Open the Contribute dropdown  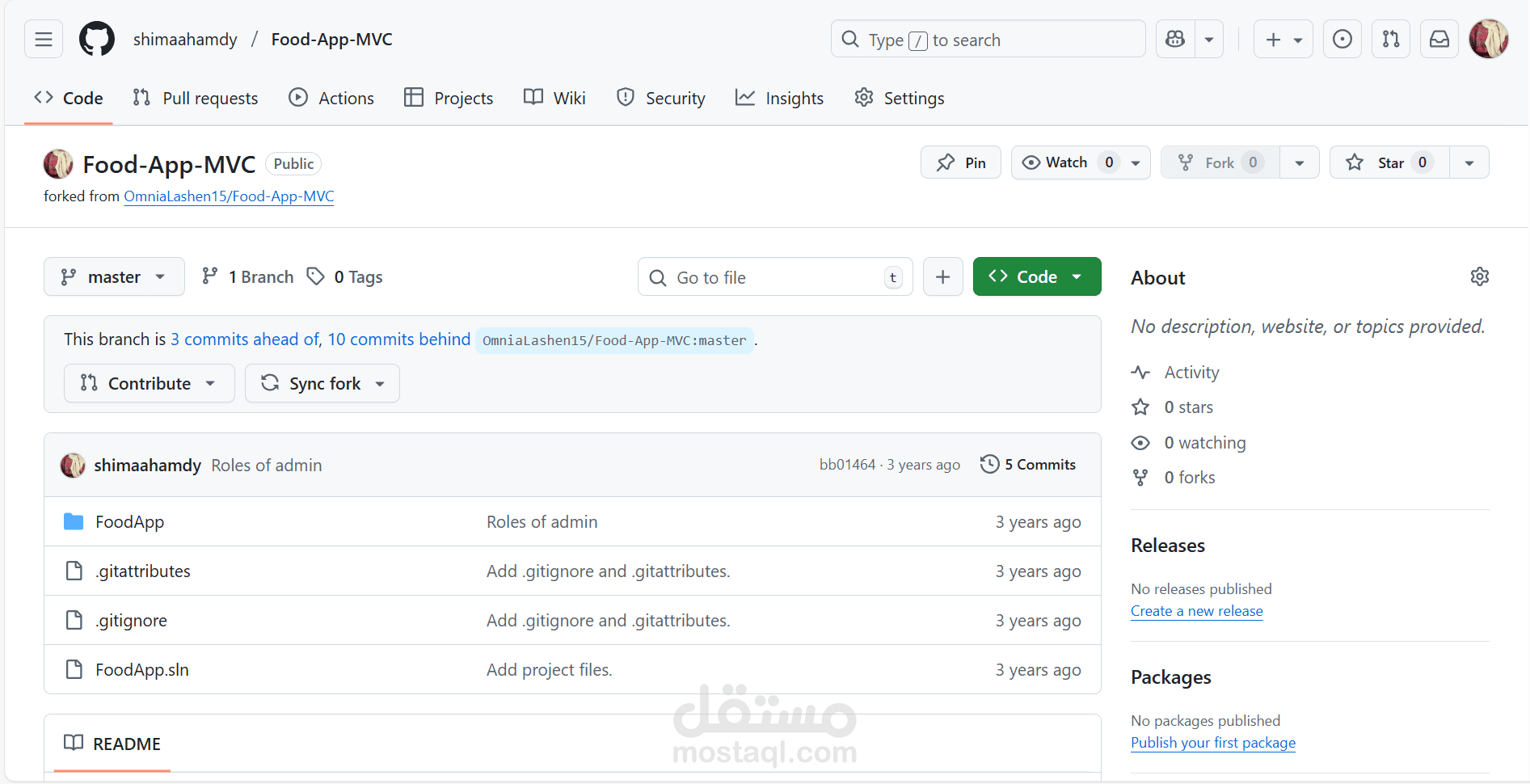(x=150, y=383)
